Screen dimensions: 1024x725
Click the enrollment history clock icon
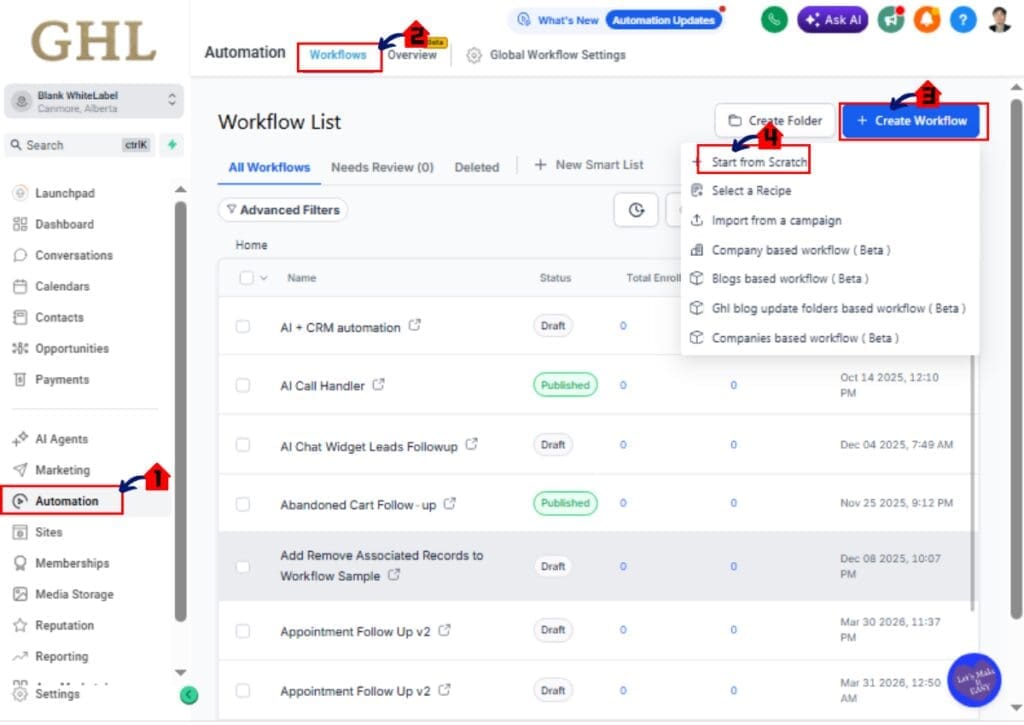tap(636, 210)
